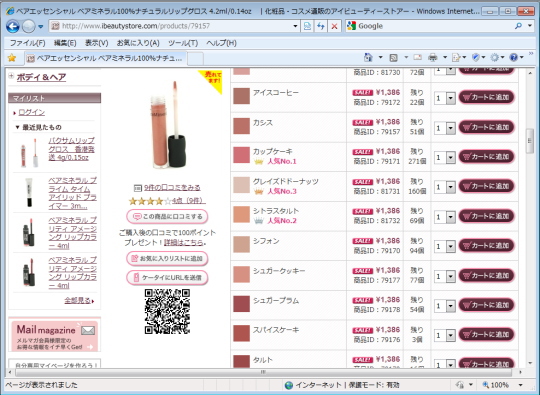Click the Refresh icon next to address bar
This screenshot has width=540, height=395.
[321, 26]
